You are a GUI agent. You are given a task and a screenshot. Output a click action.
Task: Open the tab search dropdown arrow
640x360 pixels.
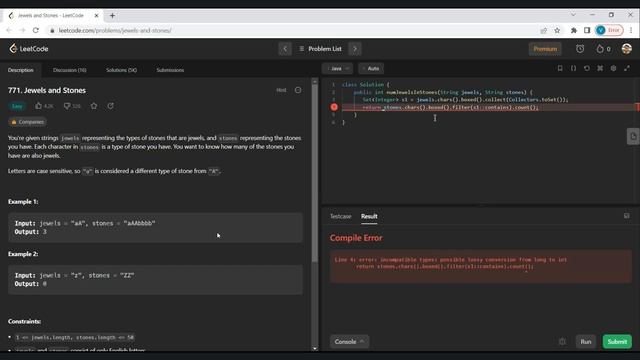pyautogui.click(x=573, y=15)
